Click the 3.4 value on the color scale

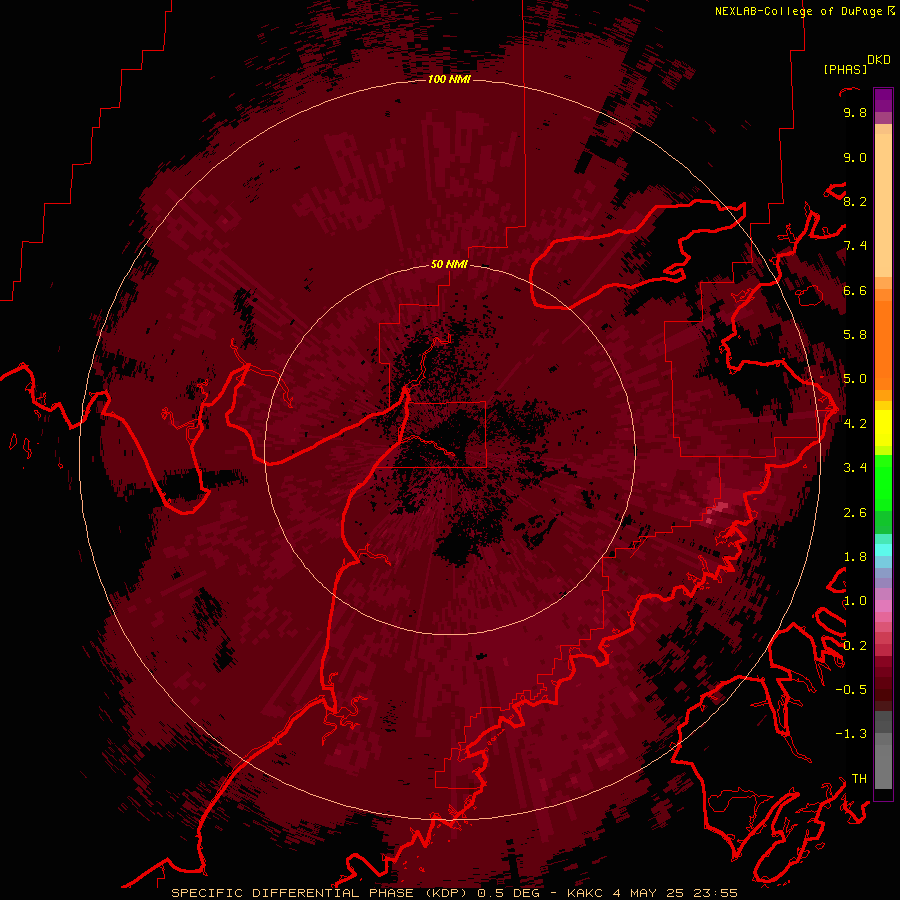point(855,467)
